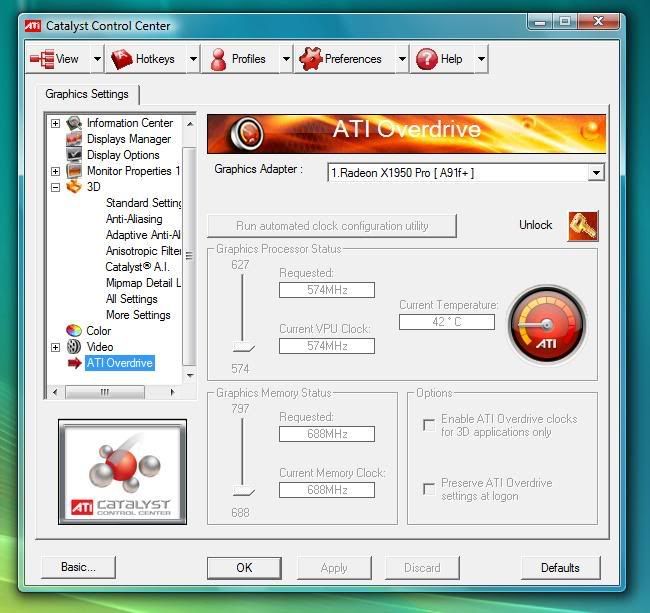Click the GPU clock slider thumb
Screen dimensions: 650x613
point(243,347)
